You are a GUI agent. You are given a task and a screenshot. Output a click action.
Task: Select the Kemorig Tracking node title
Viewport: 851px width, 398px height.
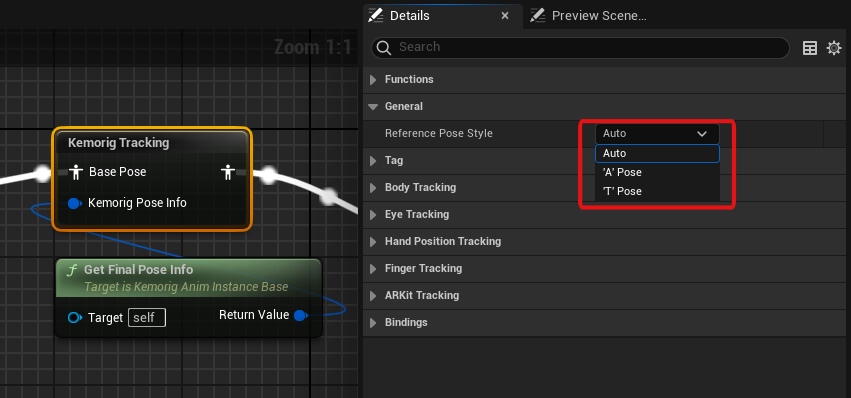tap(118, 143)
